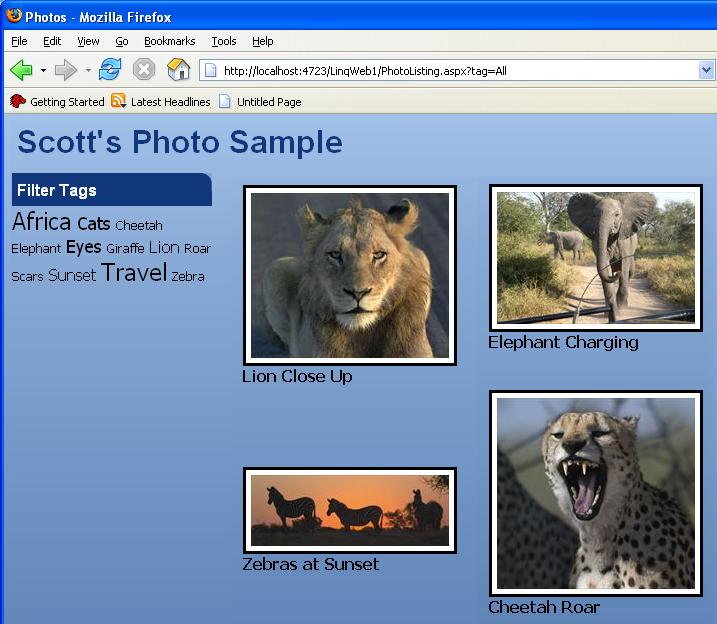Filter photos by the Africa tag

pos(41,222)
